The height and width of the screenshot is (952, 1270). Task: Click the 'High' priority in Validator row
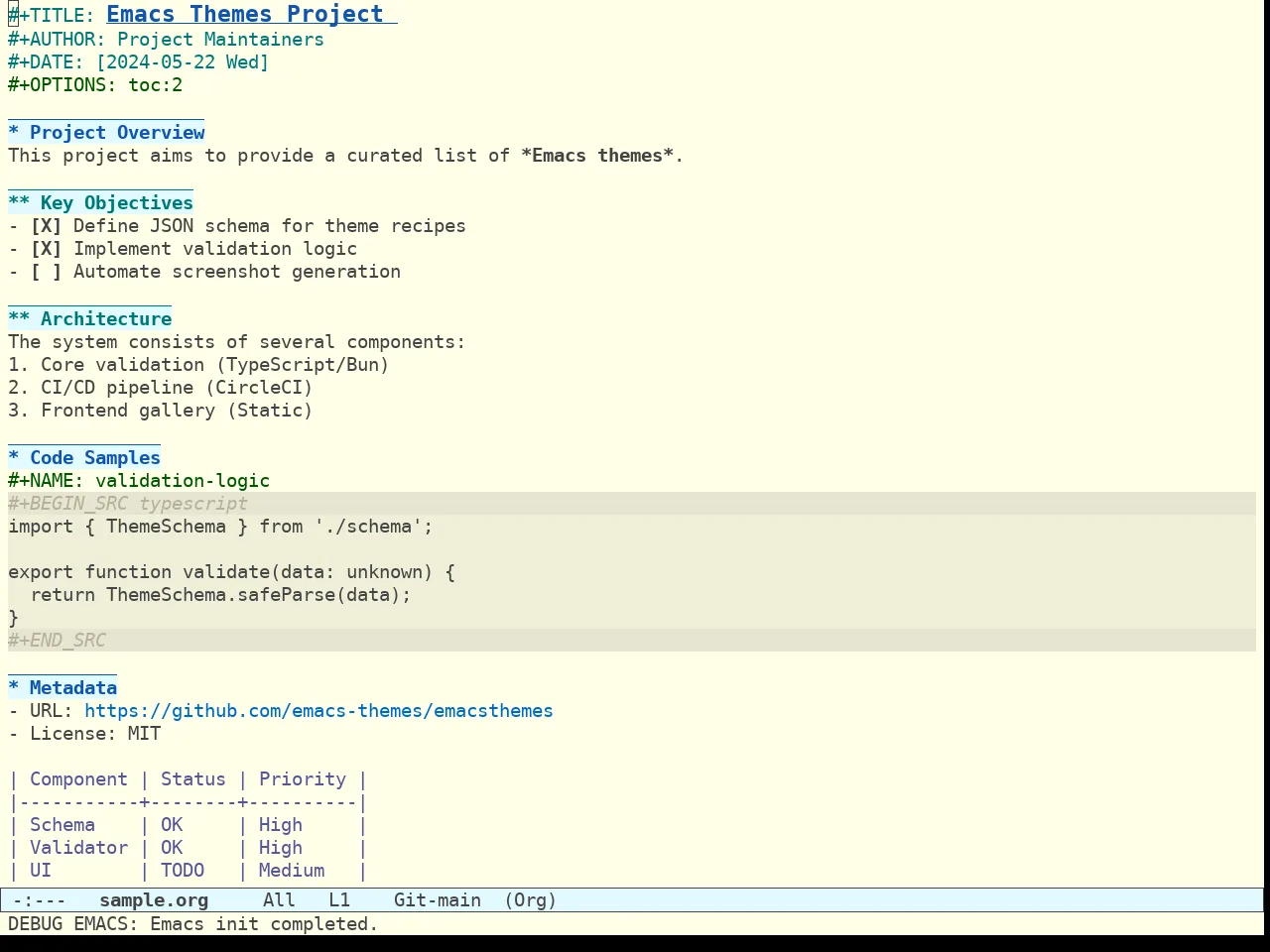(x=281, y=848)
